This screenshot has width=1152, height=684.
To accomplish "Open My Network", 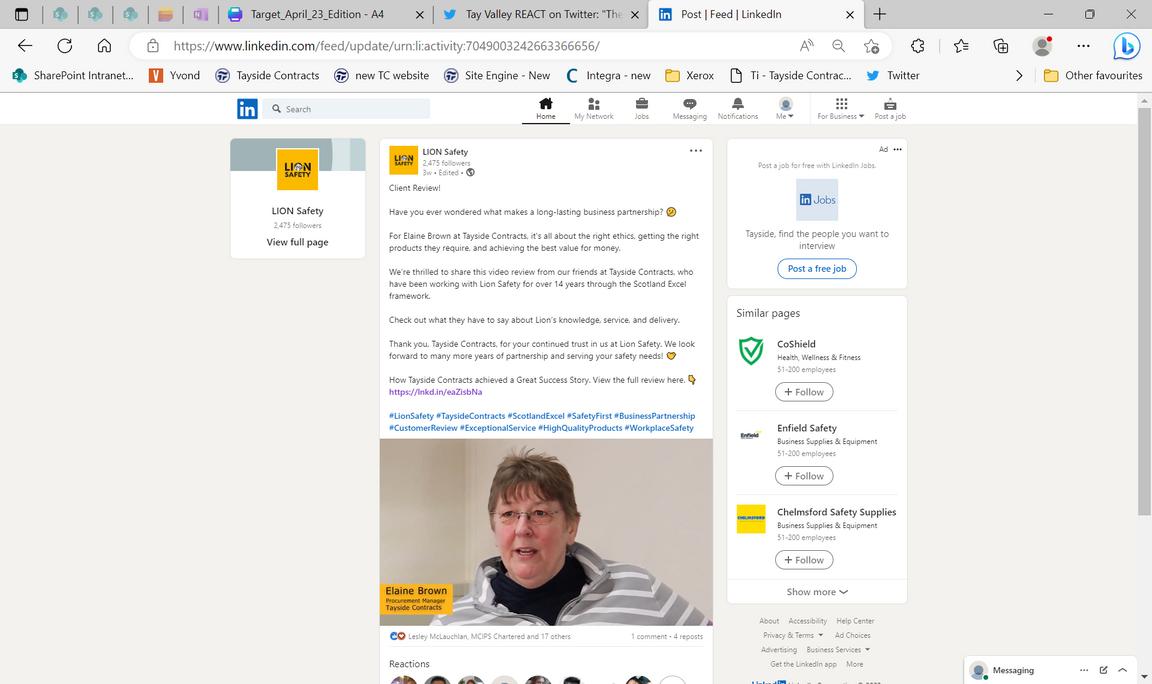I will 594,109.
